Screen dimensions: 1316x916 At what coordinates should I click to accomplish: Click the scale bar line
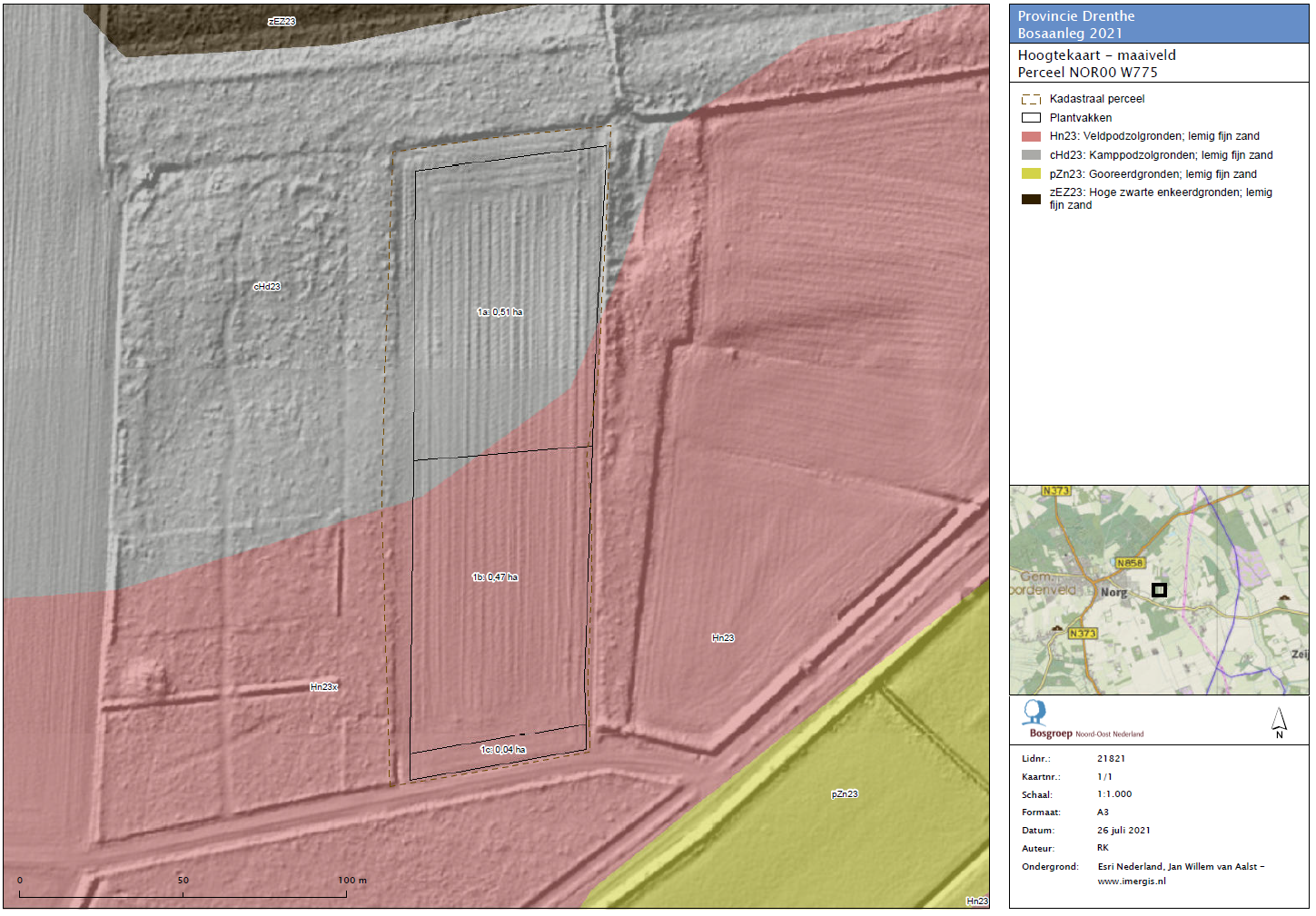[183, 896]
